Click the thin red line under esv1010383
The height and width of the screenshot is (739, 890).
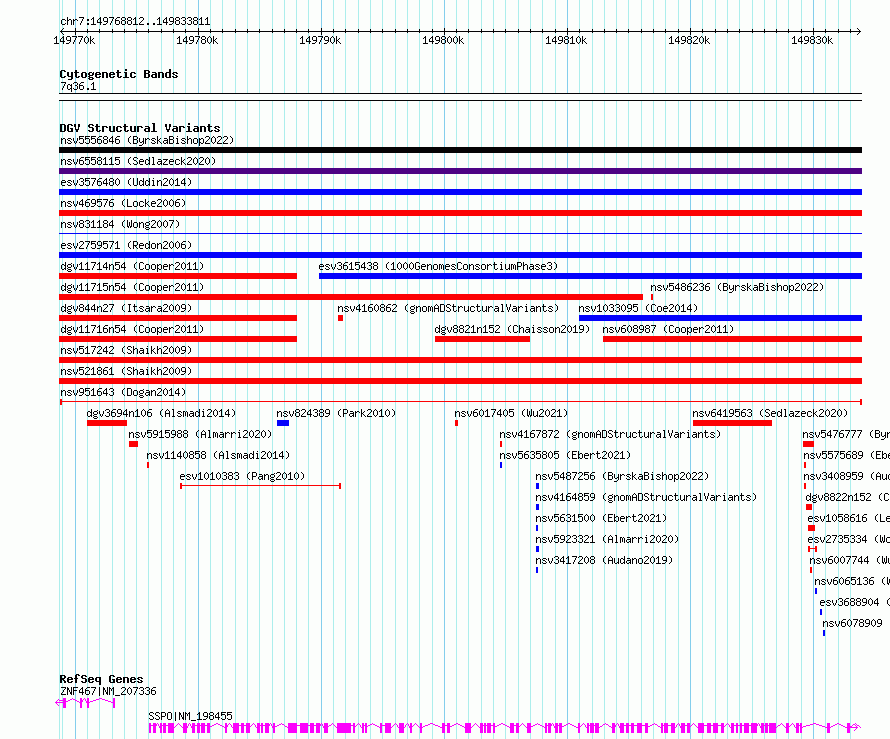click(261, 486)
